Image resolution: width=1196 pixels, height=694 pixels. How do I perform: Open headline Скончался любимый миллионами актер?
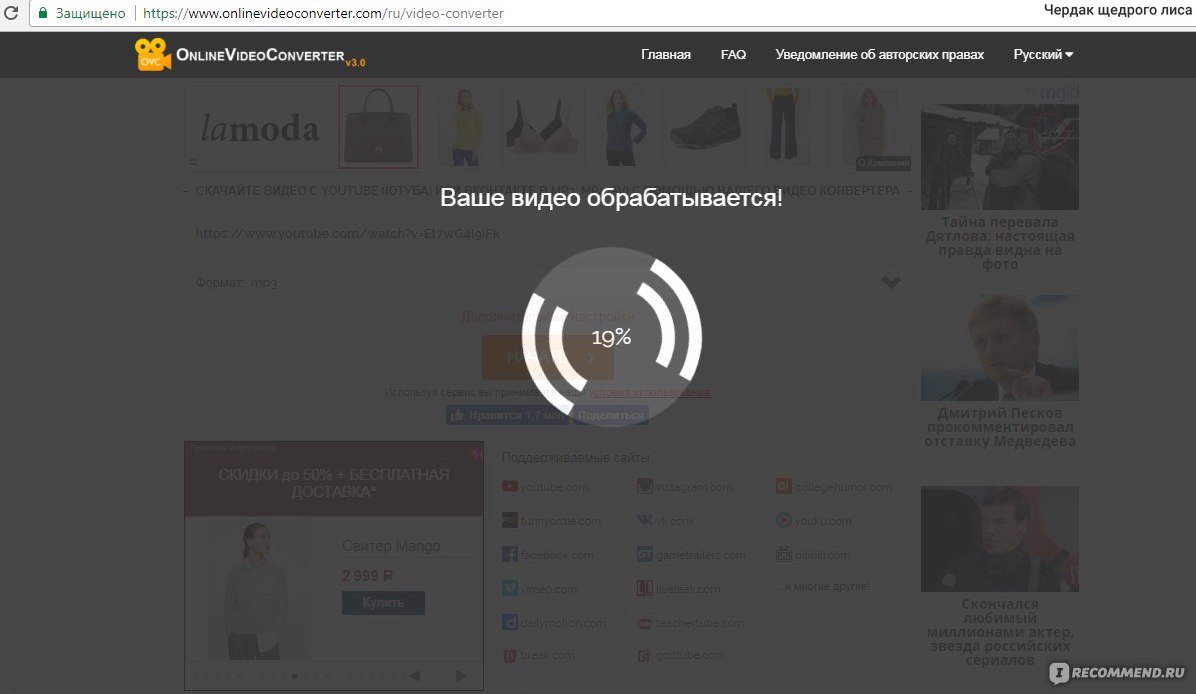(x=999, y=632)
